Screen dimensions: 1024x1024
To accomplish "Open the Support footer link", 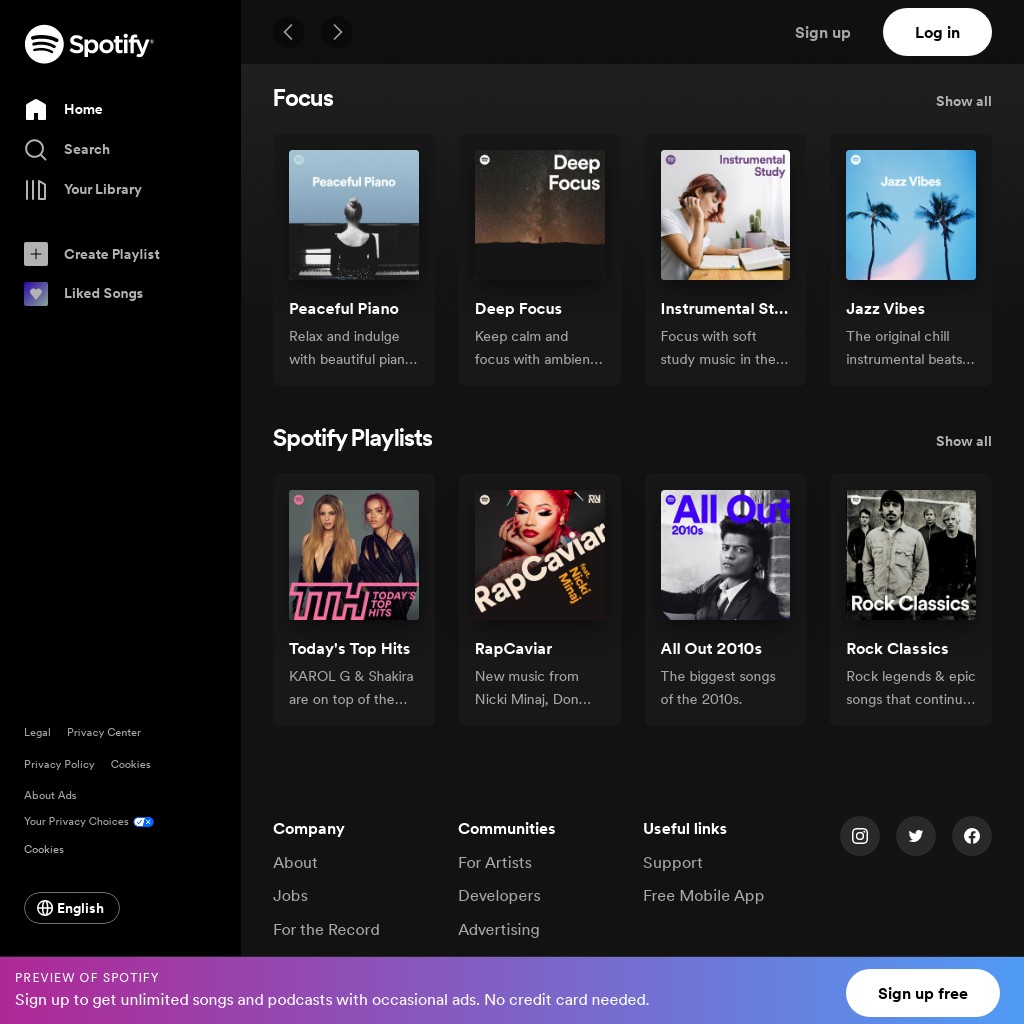I will click(673, 863).
